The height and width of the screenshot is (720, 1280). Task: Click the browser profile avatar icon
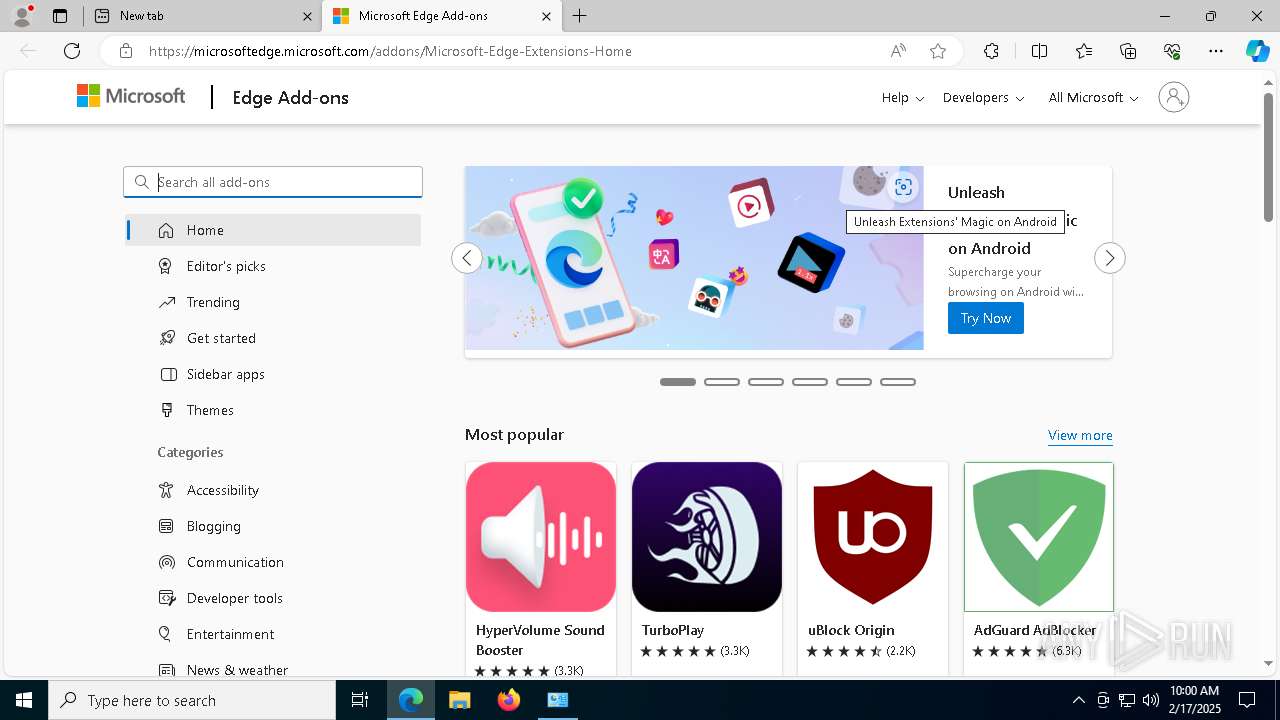(22, 16)
